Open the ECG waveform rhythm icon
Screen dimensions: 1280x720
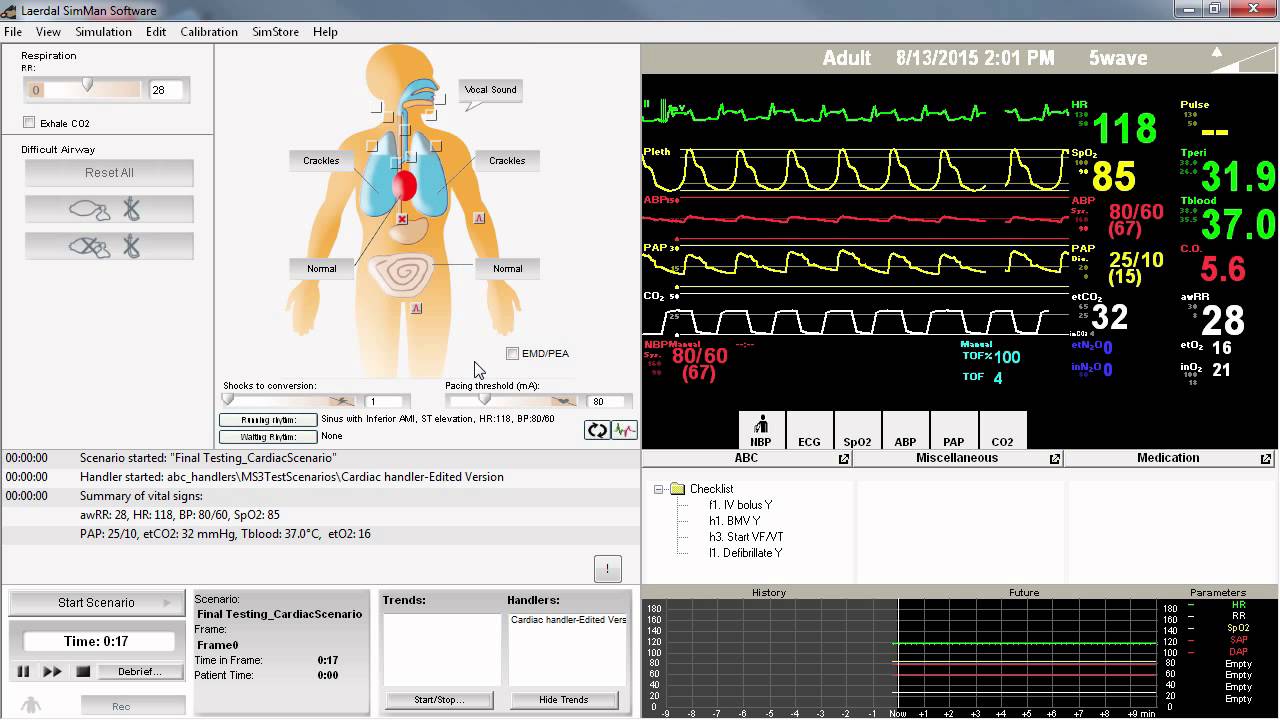coord(625,430)
